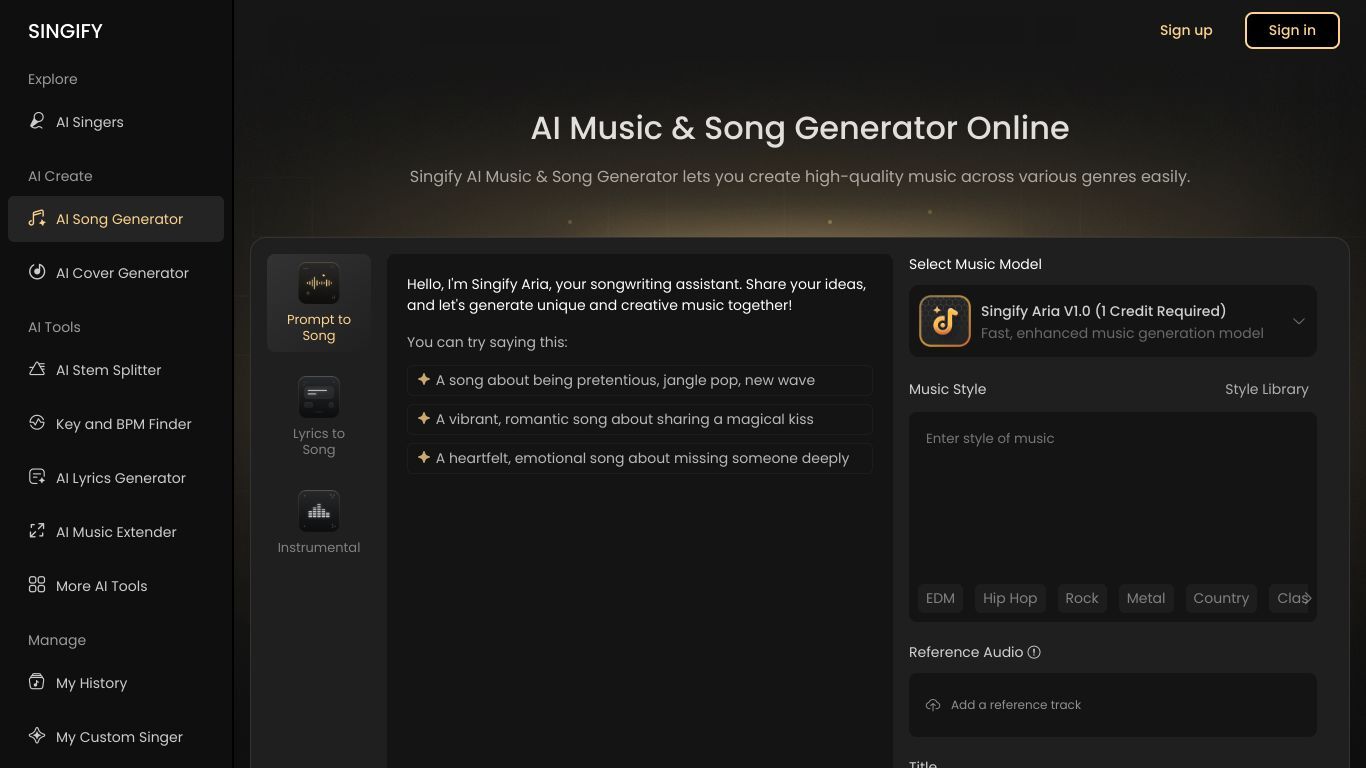This screenshot has width=1366, height=768.
Task: Click the Lyrics to Song icon
Action: coord(319,397)
